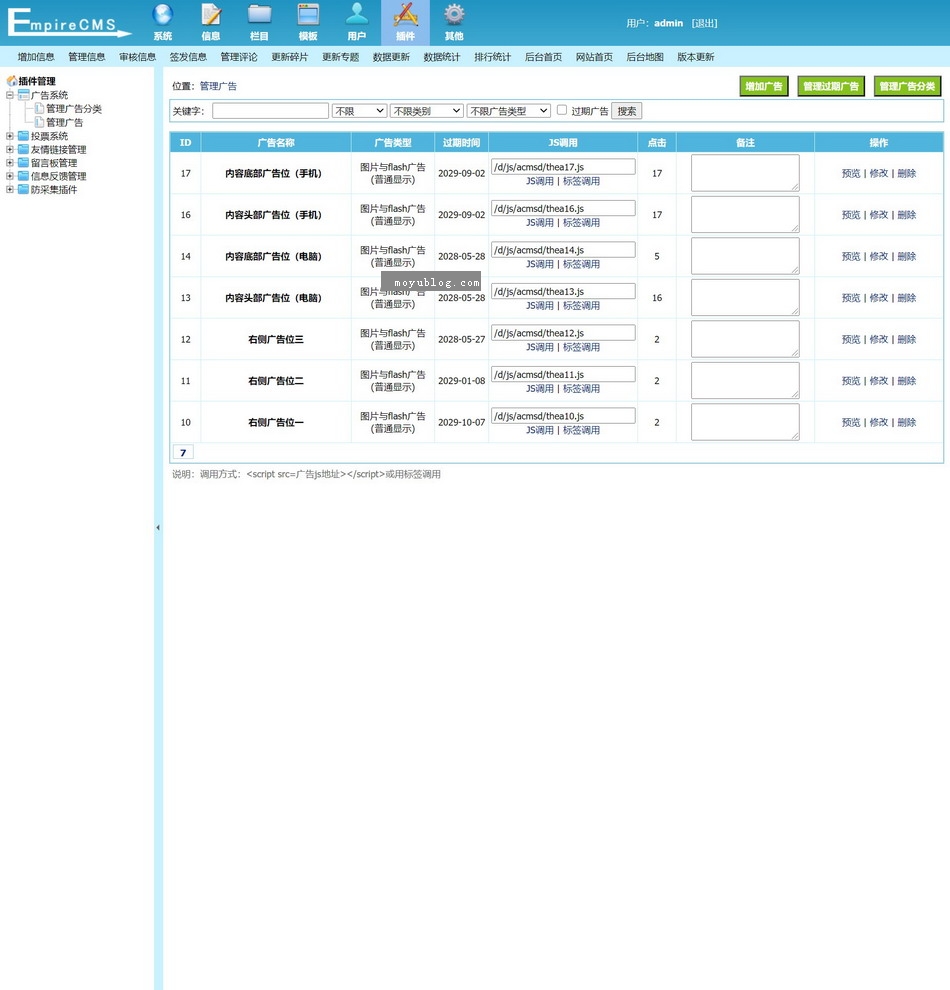This screenshot has height=990, width=950.
Task: Click 删除 for 右侧广告位二
Action: point(906,381)
